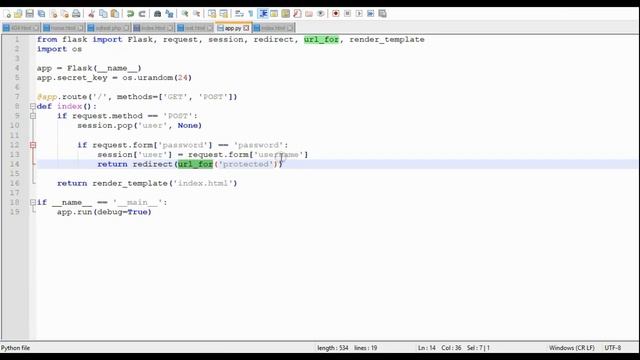Redo the edit using the Redo icon
This screenshot has height=360, width=640.
[x=142, y=14]
